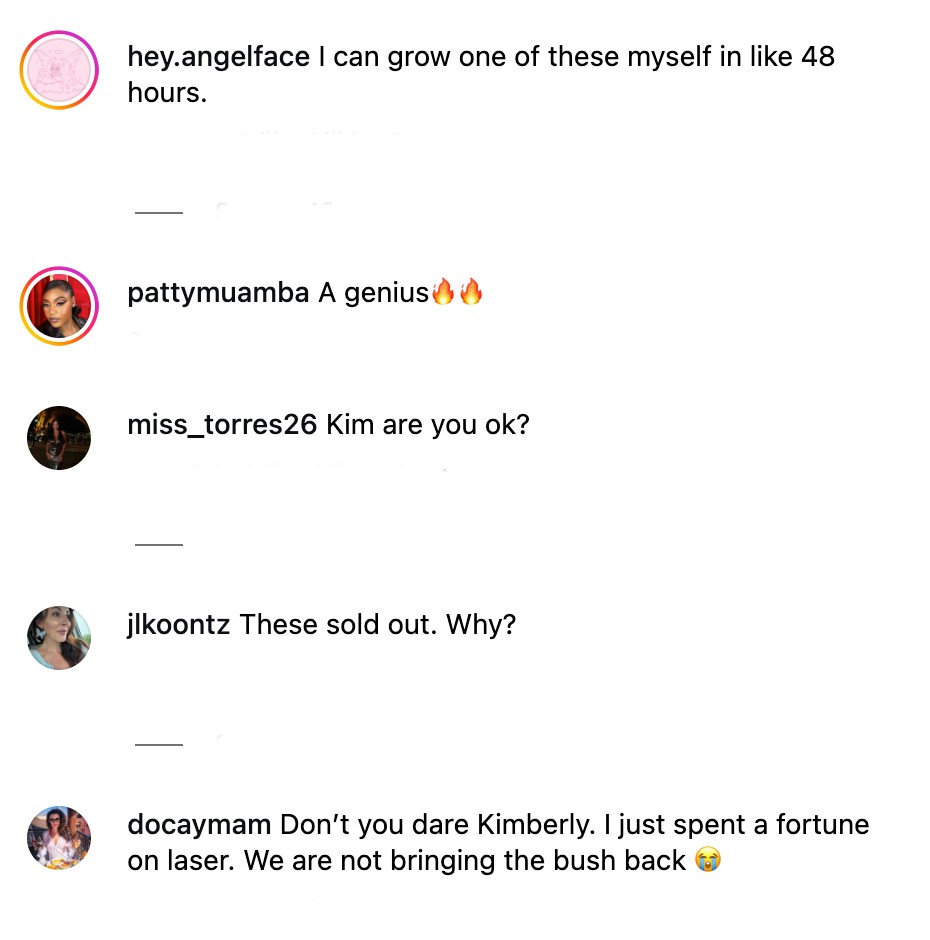Screen dimensions: 930x940
Task: Open the hey.angelface username link
Action: click(217, 57)
